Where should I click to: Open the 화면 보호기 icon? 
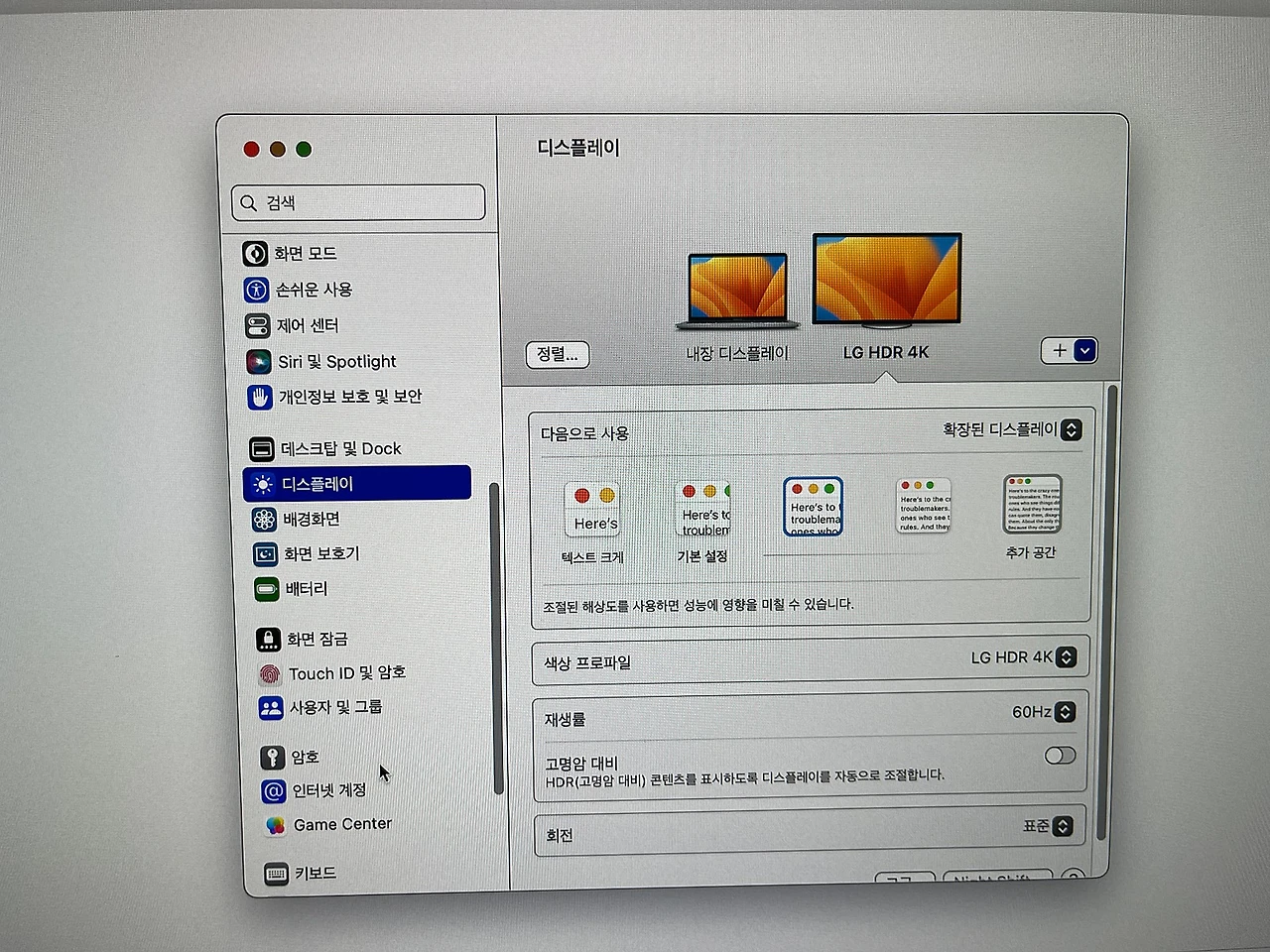(265, 554)
